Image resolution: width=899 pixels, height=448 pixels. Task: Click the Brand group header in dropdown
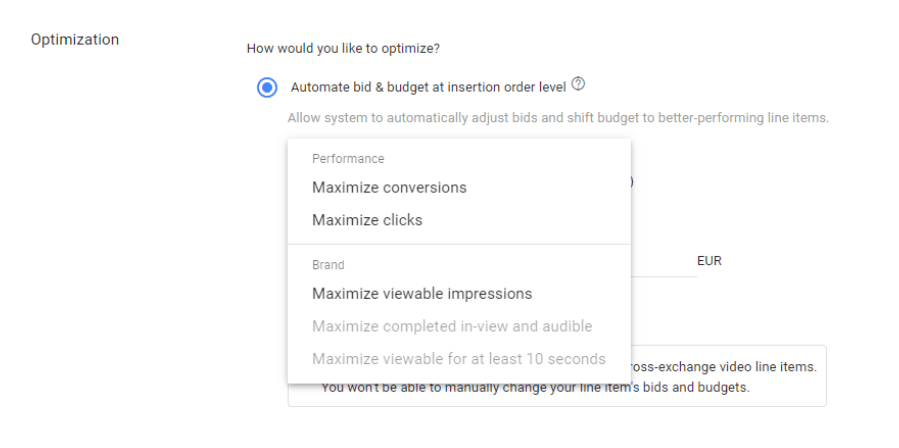[328, 265]
